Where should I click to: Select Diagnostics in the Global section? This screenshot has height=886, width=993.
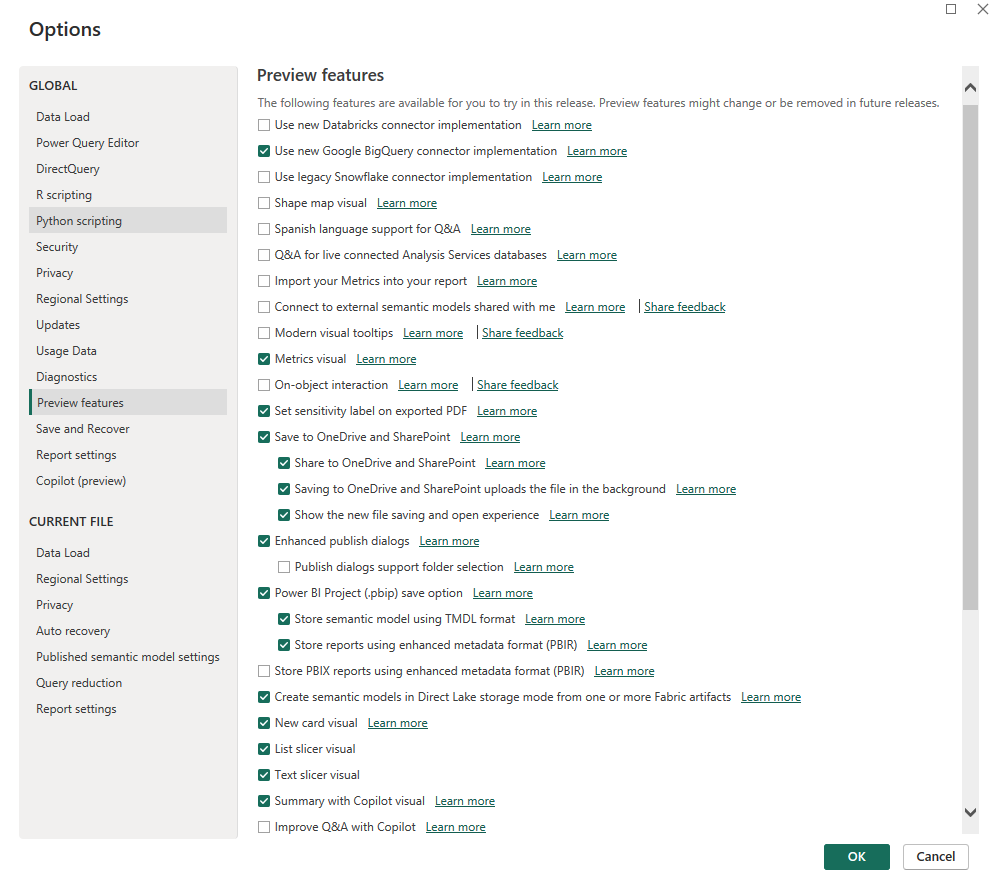(x=66, y=376)
